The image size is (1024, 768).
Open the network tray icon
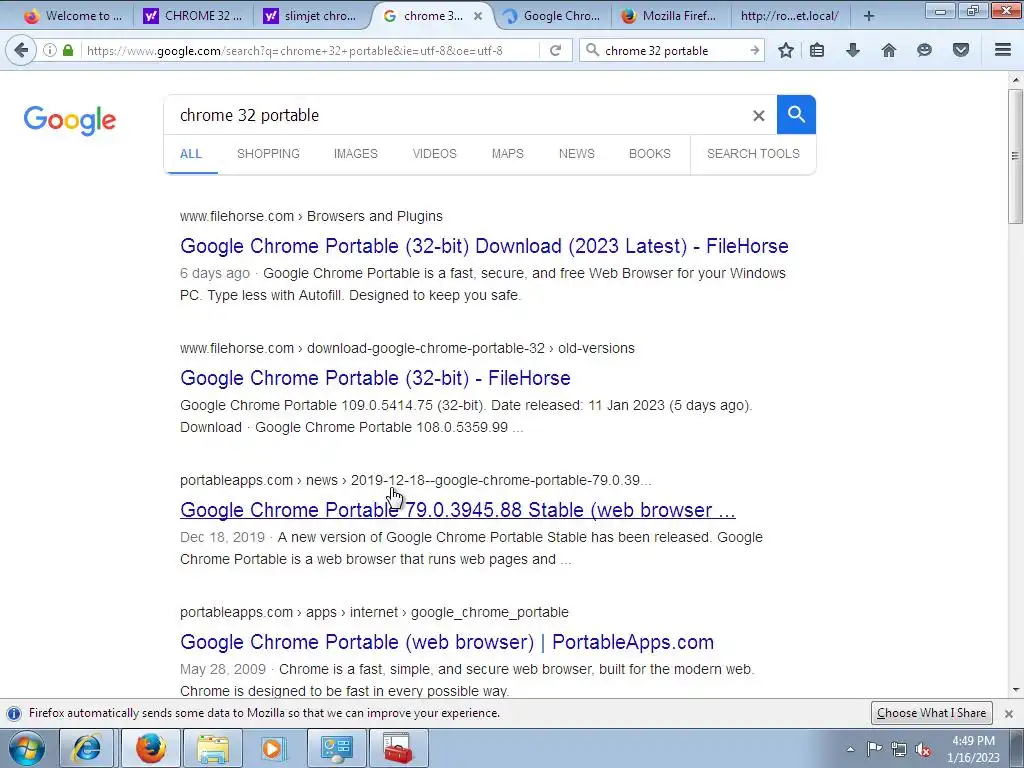899,749
